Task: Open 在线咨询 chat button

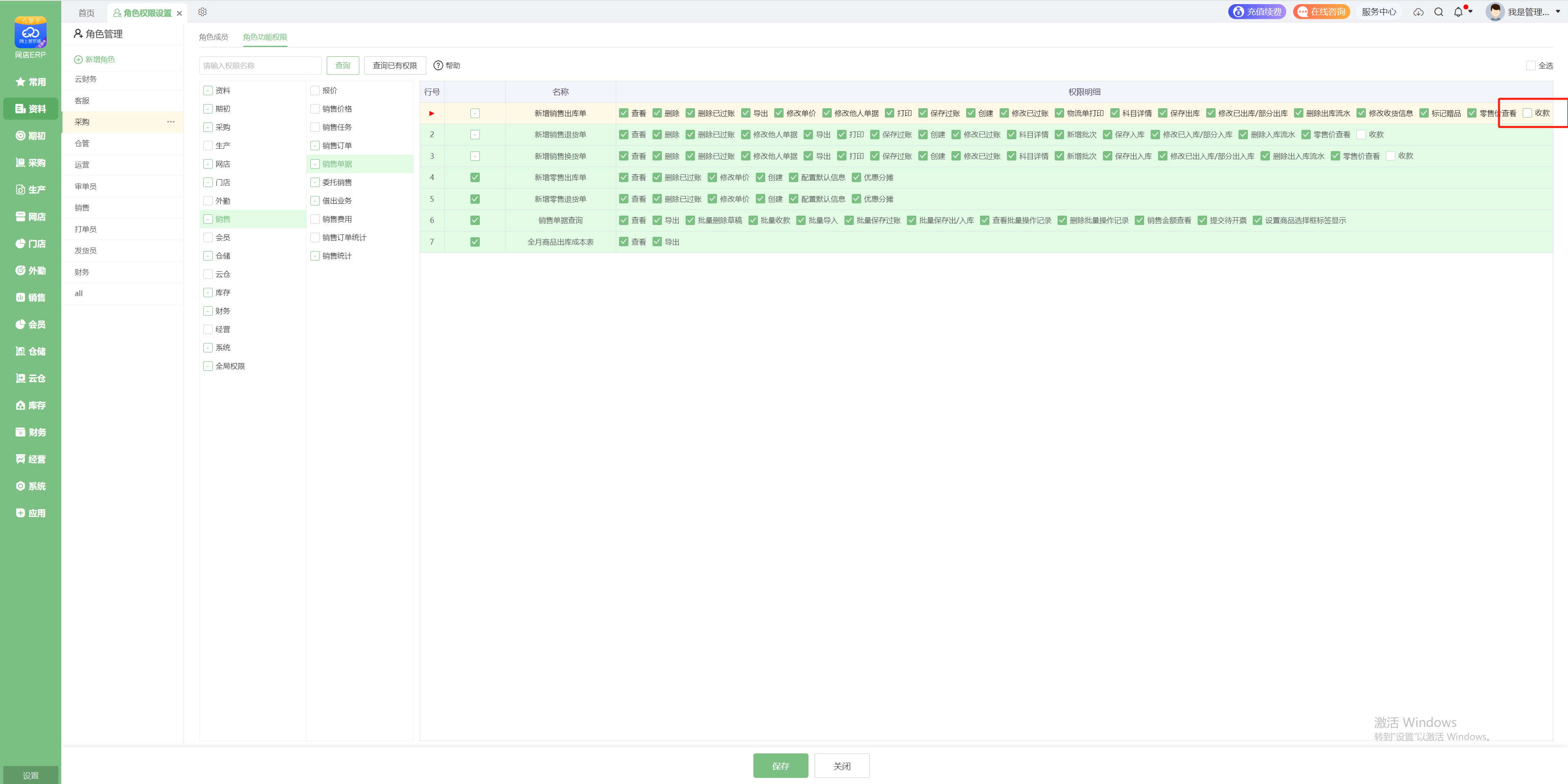Action: pyautogui.click(x=1321, y=11)
